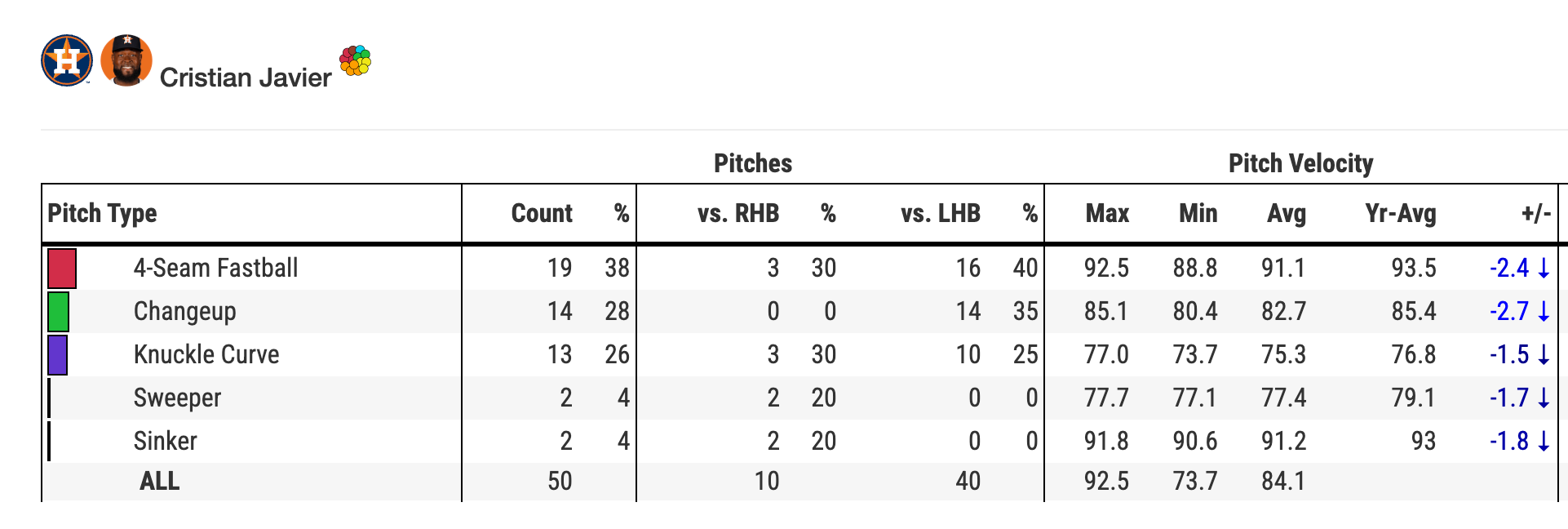
Task: Click the purple Knuckle Curve color swatch
Action: click(58, 355)
